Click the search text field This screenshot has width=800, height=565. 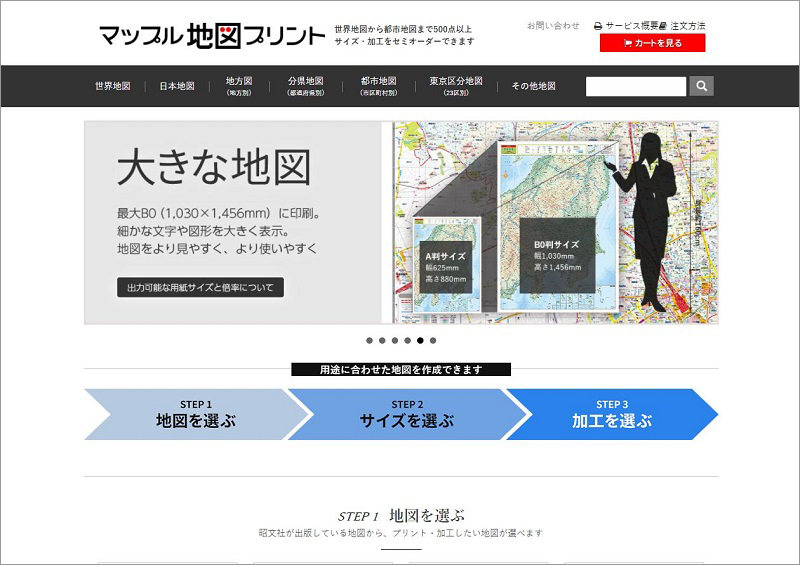[x=636, y=86]
